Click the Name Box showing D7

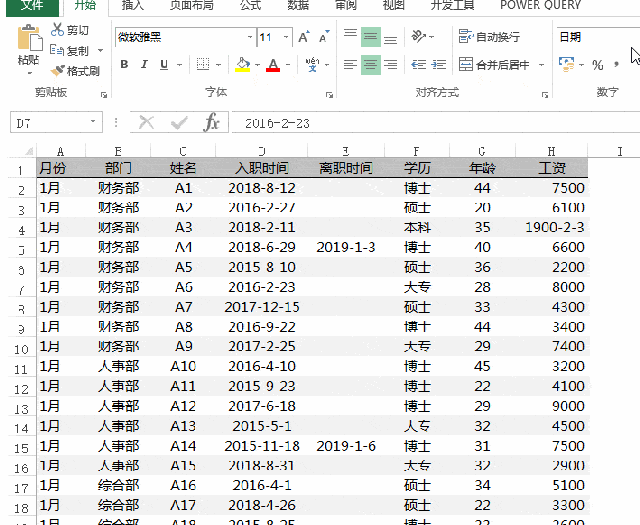click(56, 122)
